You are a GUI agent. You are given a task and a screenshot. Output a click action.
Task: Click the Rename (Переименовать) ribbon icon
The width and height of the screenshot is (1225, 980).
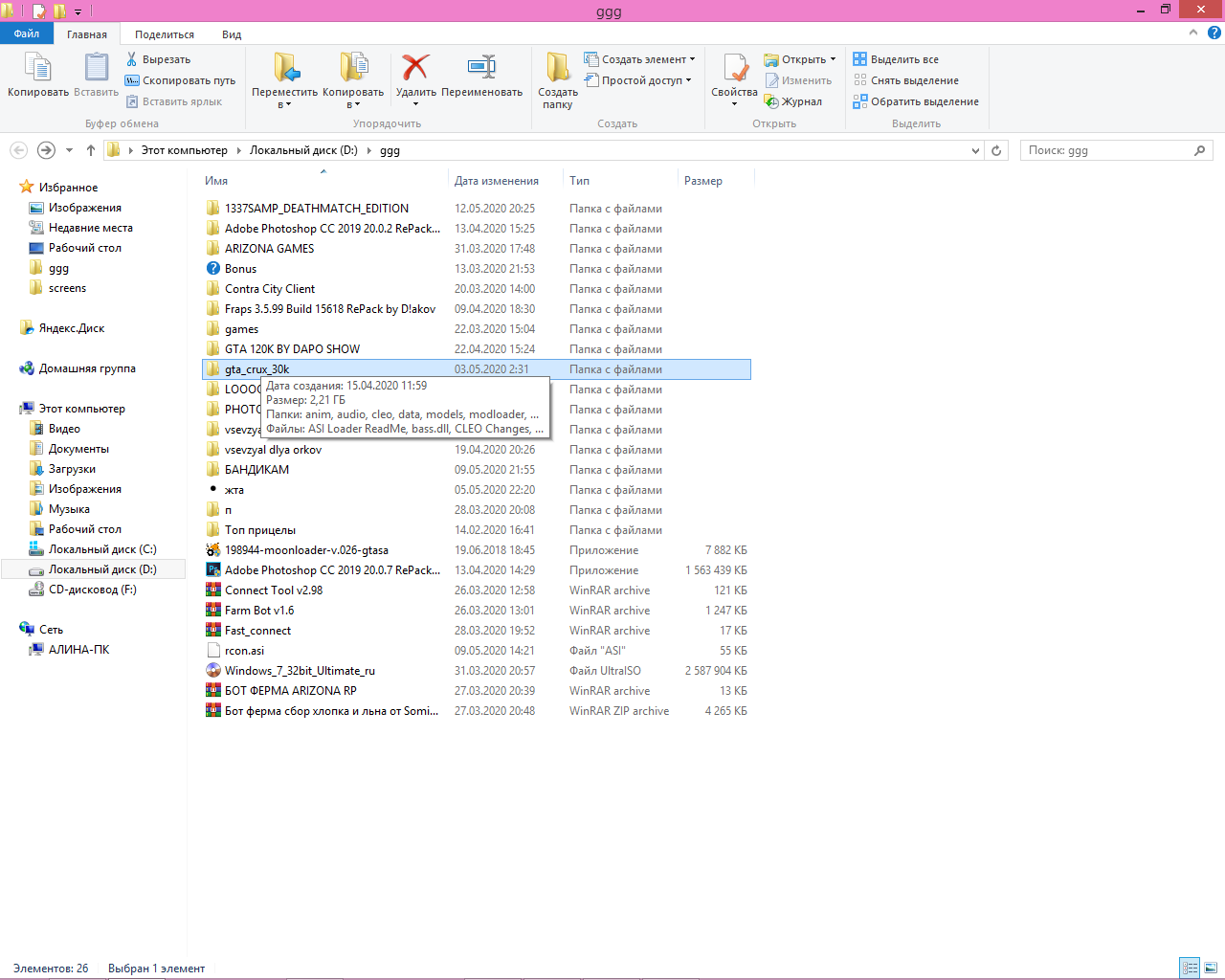pyautogui.click(x=481, y=69)
